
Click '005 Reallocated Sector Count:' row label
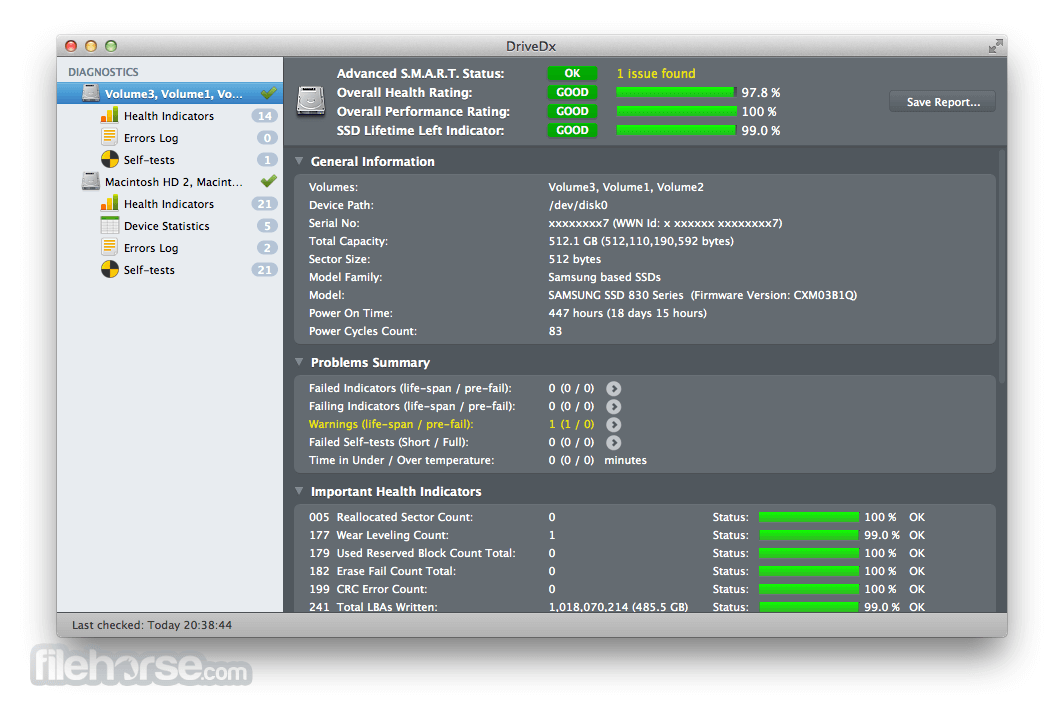point(391,517)
